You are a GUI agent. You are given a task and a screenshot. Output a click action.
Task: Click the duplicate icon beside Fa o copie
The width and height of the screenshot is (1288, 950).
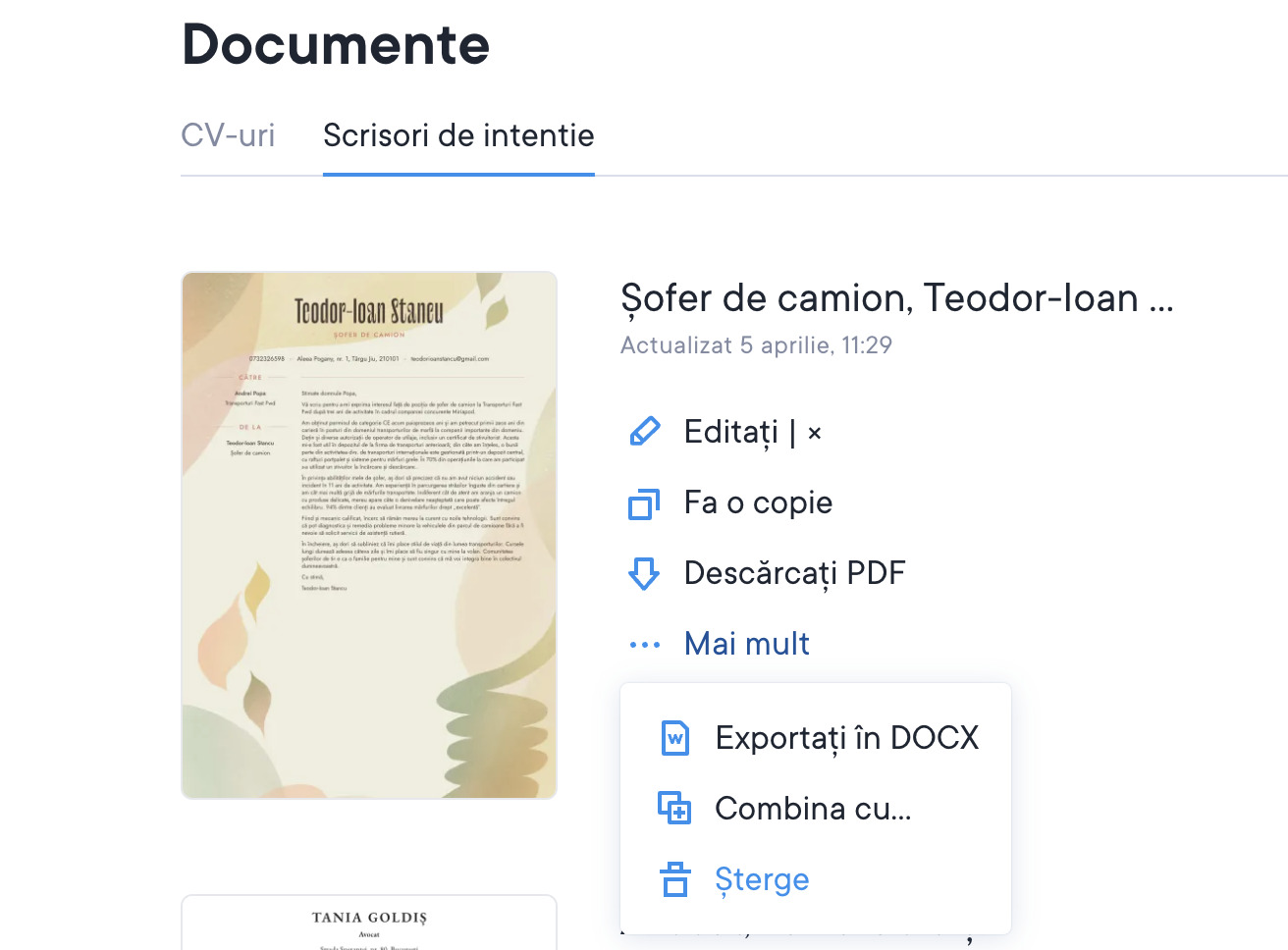(644, 503)
